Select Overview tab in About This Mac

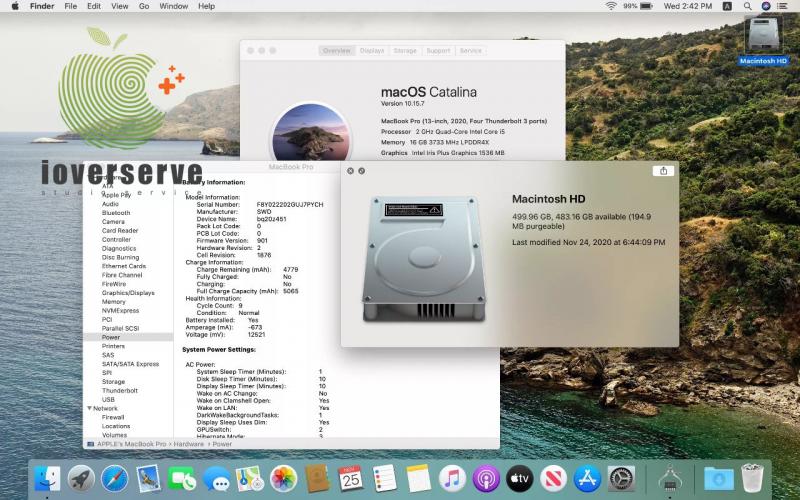pos(337,51)
